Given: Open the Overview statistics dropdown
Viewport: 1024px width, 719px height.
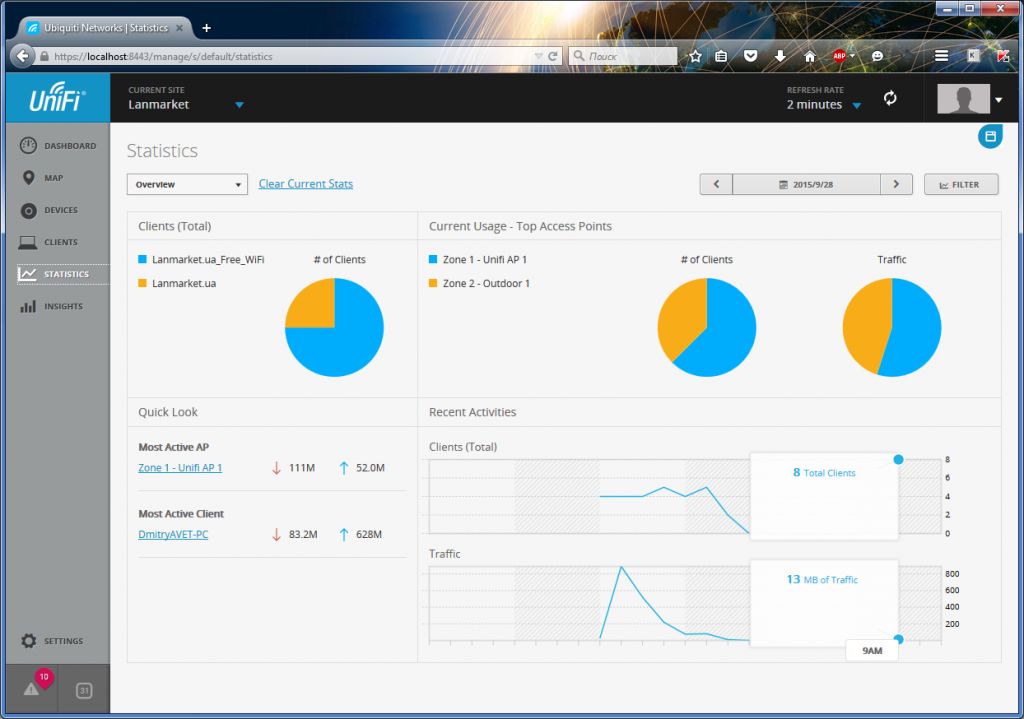Looking at the screenshot, I should [186, 185].
